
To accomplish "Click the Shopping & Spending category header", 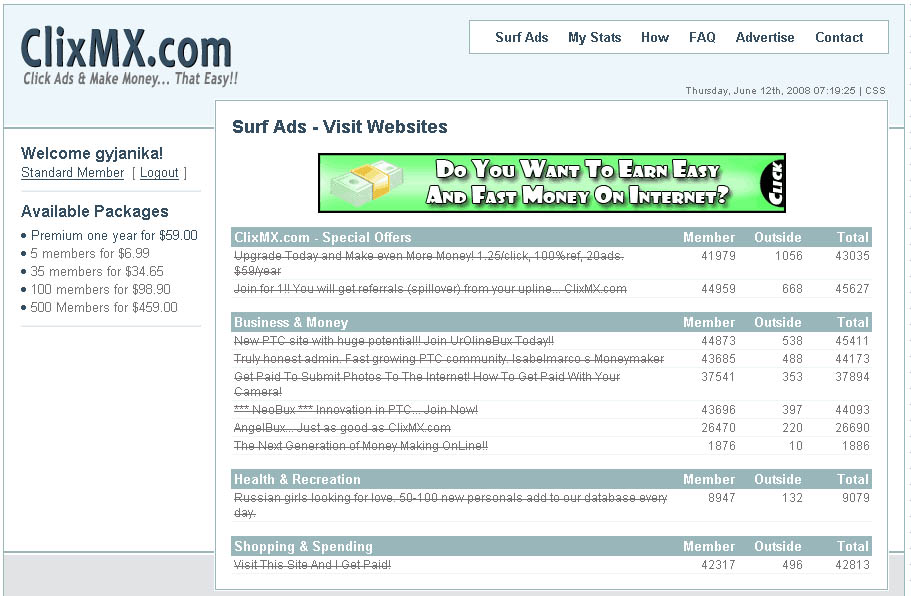I will [x=303, y=546].
